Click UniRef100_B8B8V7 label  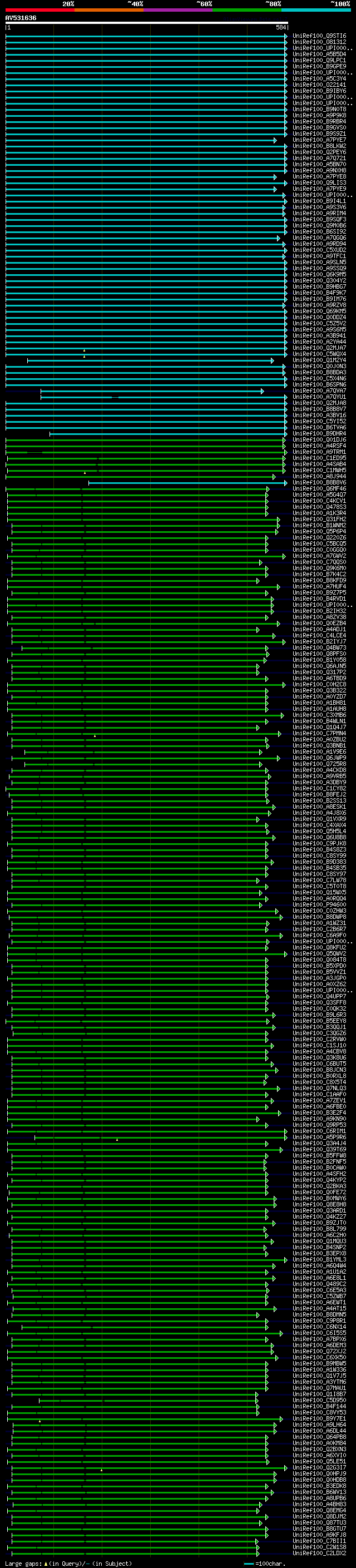[x=319, y=409]
